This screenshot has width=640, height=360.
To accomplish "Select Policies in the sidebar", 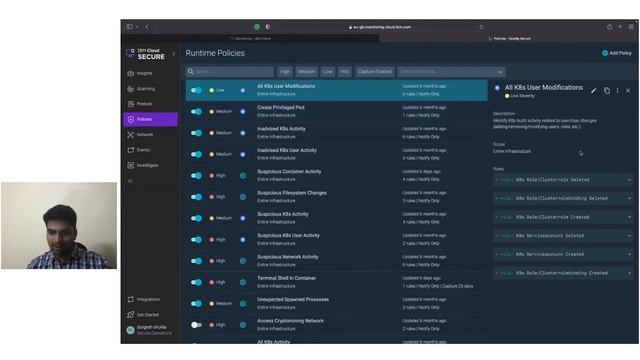I will point(150,119).
